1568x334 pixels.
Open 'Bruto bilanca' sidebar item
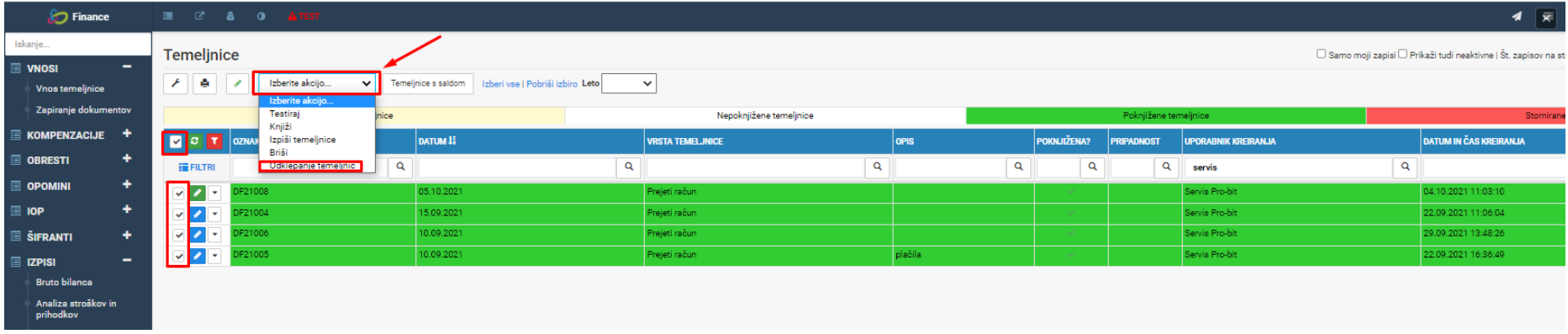(x=64, y=283)
